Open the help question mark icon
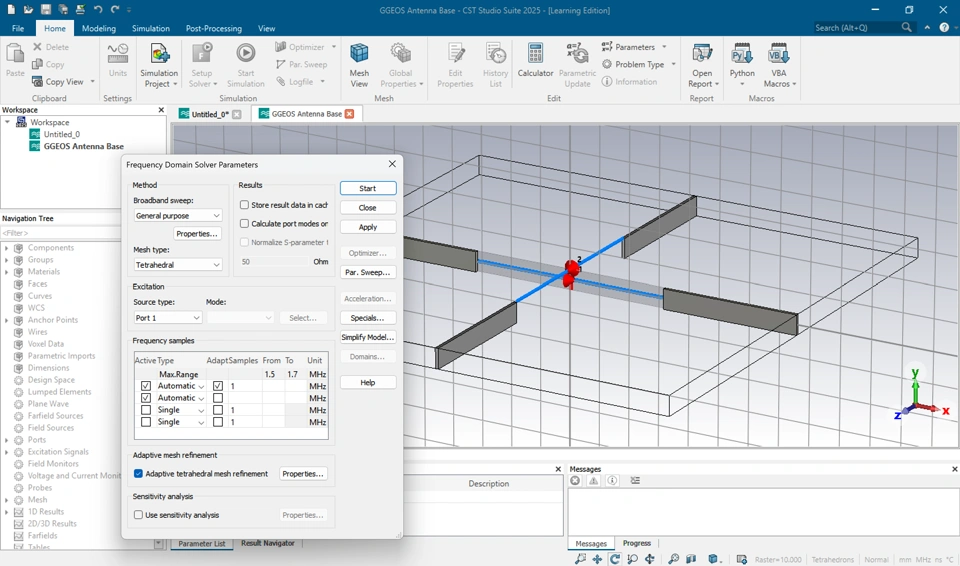Viewport: 960px width, 566px height. (944, 28)
